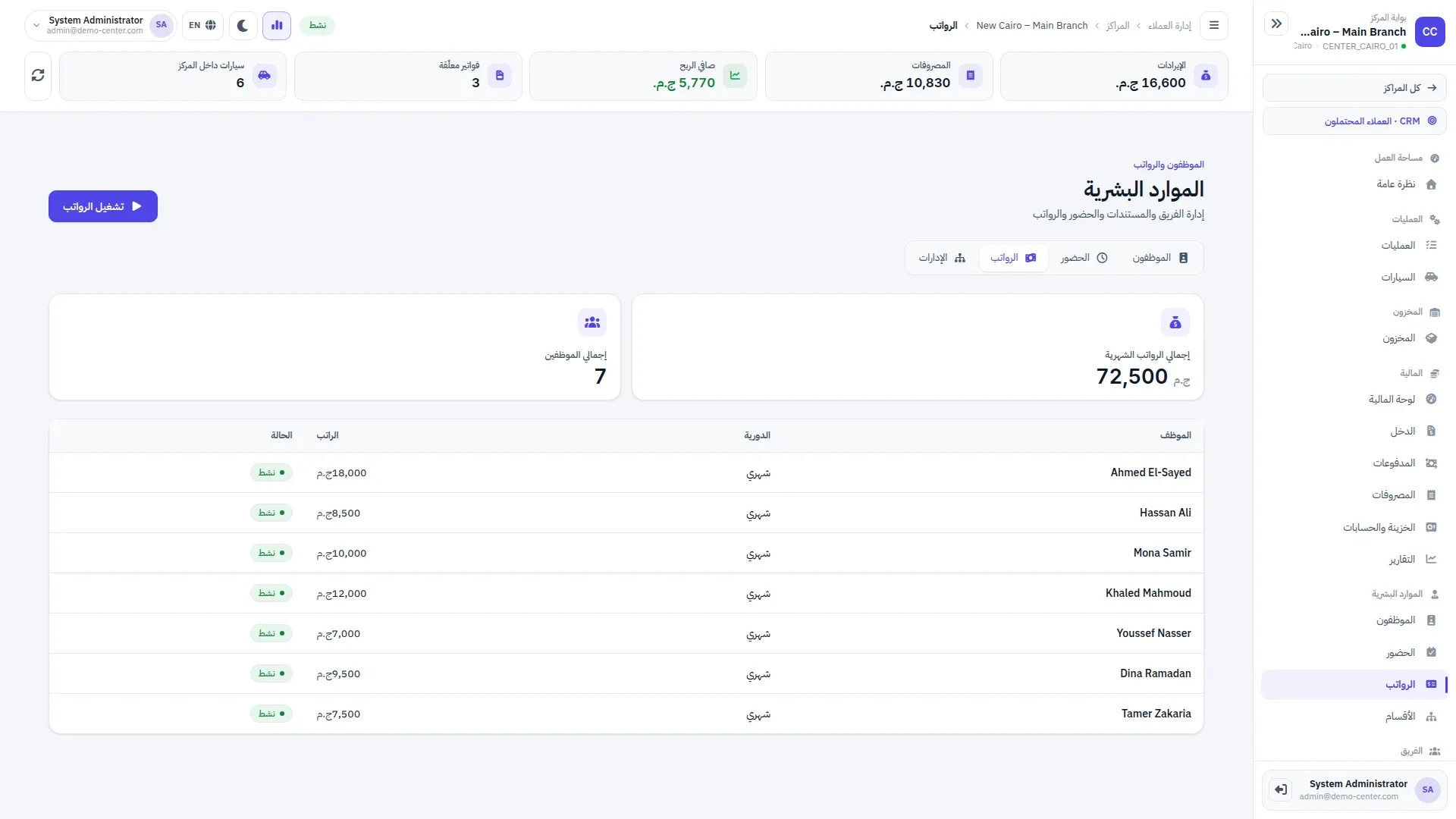The height and width of the screenshot is (819, 1456).
Task: Collapse sidebar with double chevron
Action: pyautogui.click(x=1277, y=24)
